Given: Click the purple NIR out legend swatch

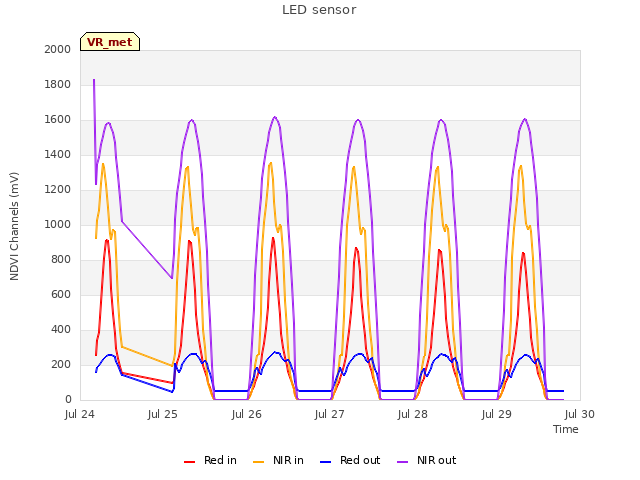Looking at the screenshot, I should 402,462.
